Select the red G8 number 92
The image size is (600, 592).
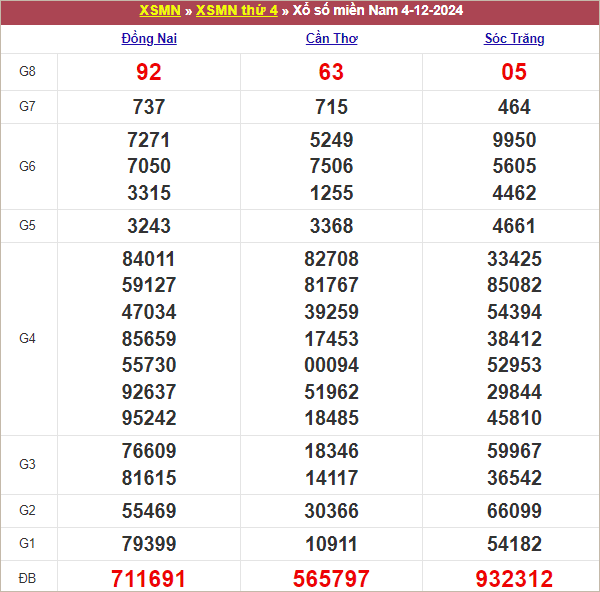pyautogui.click(x=149, y=72)
